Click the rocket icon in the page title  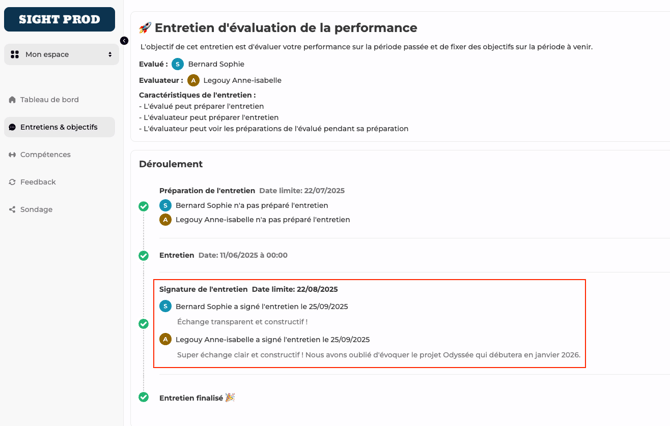coord(145,28)
